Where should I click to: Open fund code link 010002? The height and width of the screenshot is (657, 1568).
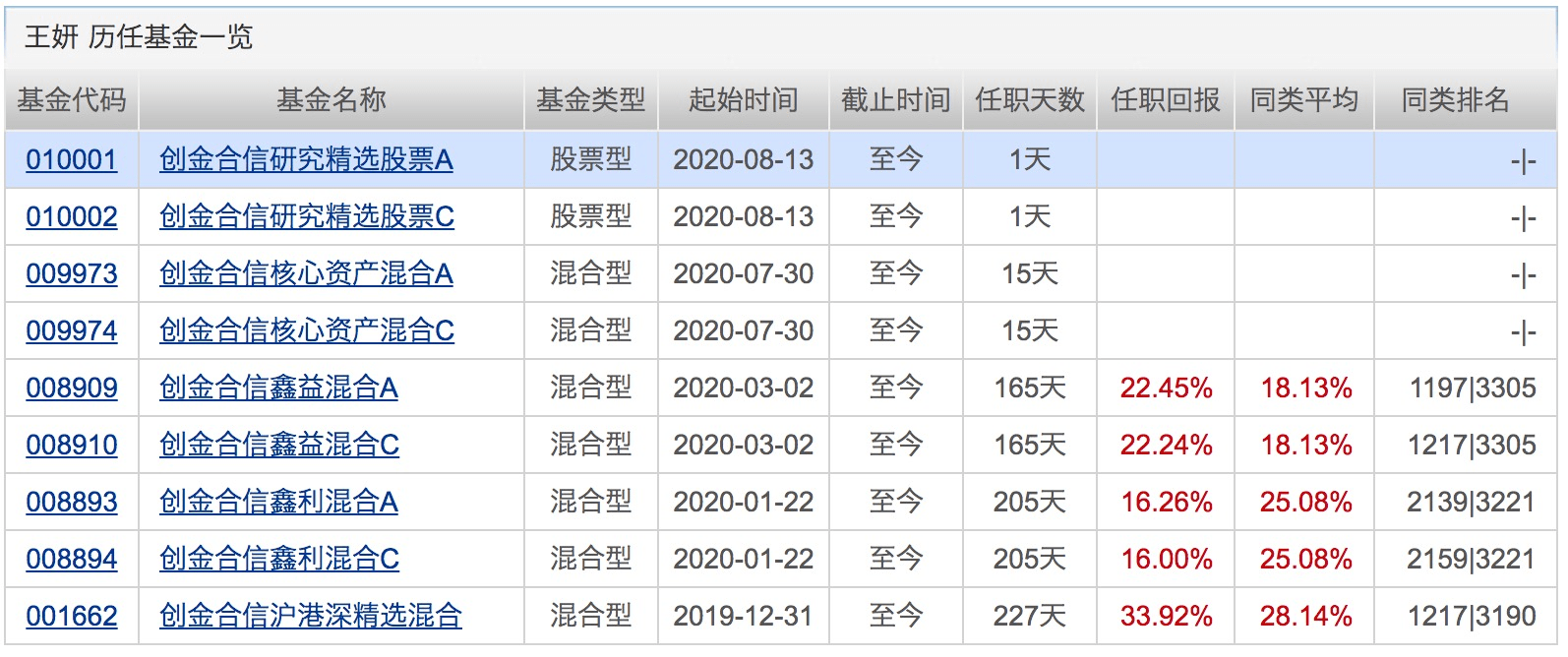[72, 217]
